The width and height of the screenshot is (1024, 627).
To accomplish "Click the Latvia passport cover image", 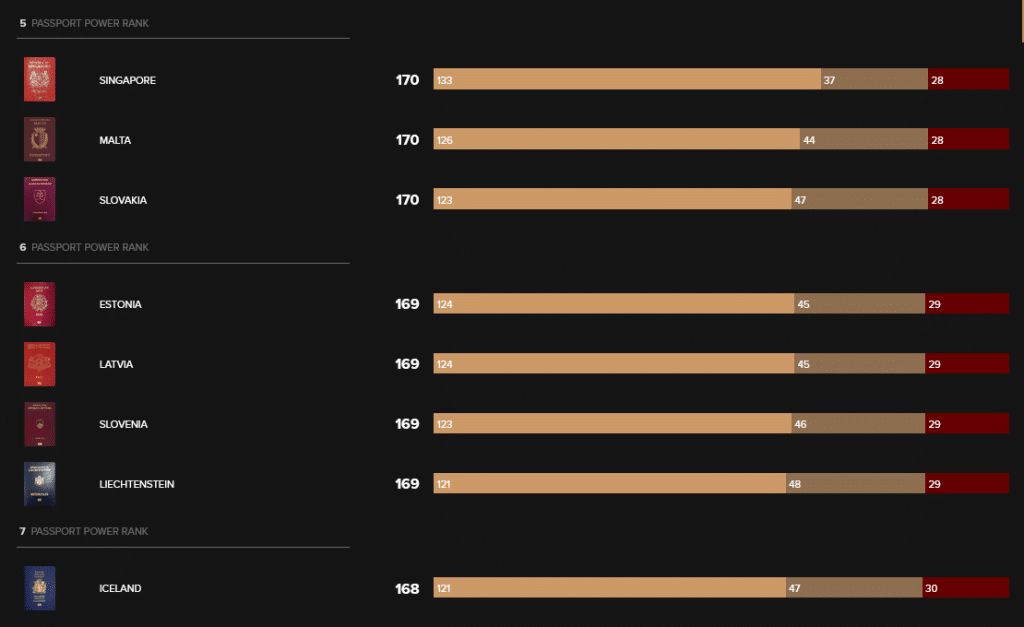I will [40, 364].
